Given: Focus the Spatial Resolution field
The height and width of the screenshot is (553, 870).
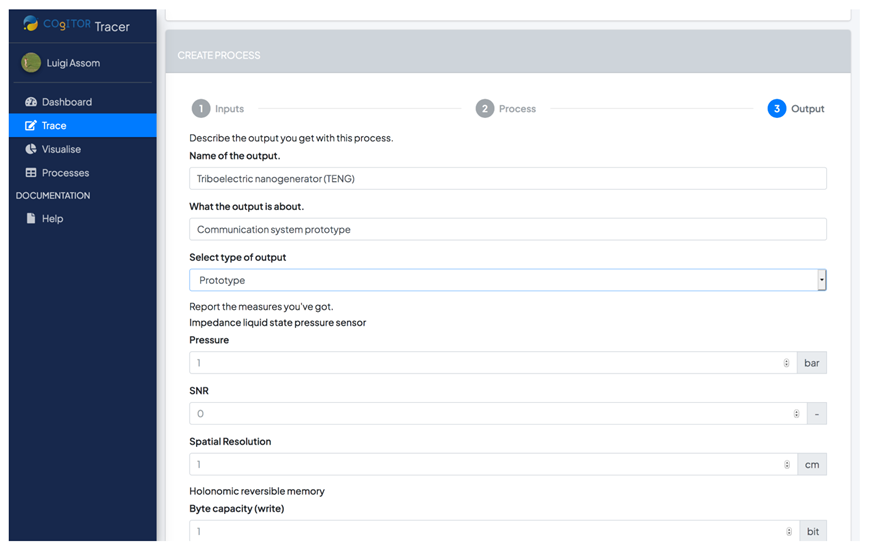Looking at the screenshot, I should (493, 464).
